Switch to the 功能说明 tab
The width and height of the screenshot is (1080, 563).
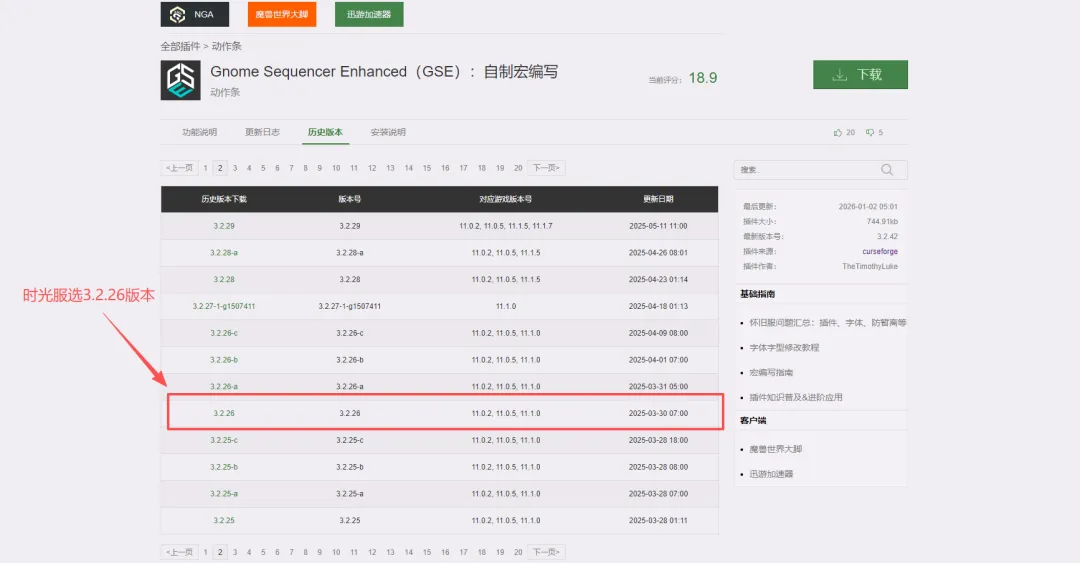coord(199,132)
